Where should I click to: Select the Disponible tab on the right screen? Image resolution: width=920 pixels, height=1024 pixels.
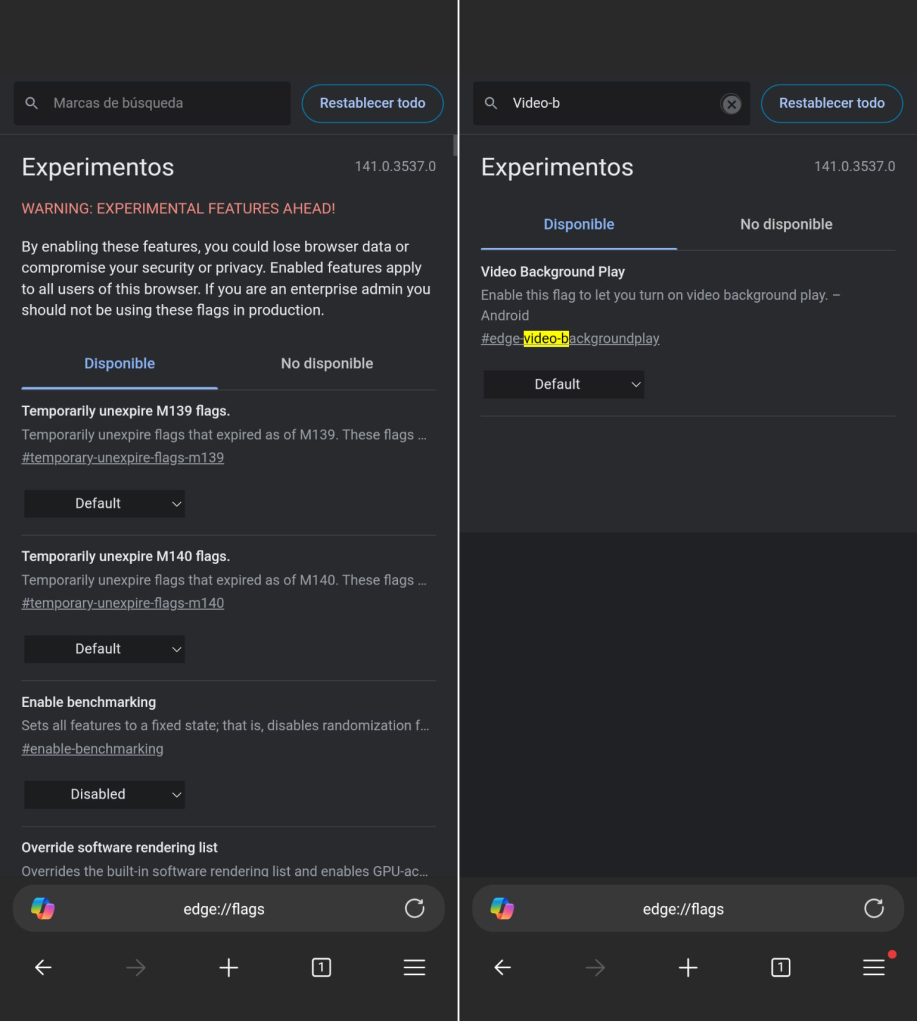tap(578, 224)
